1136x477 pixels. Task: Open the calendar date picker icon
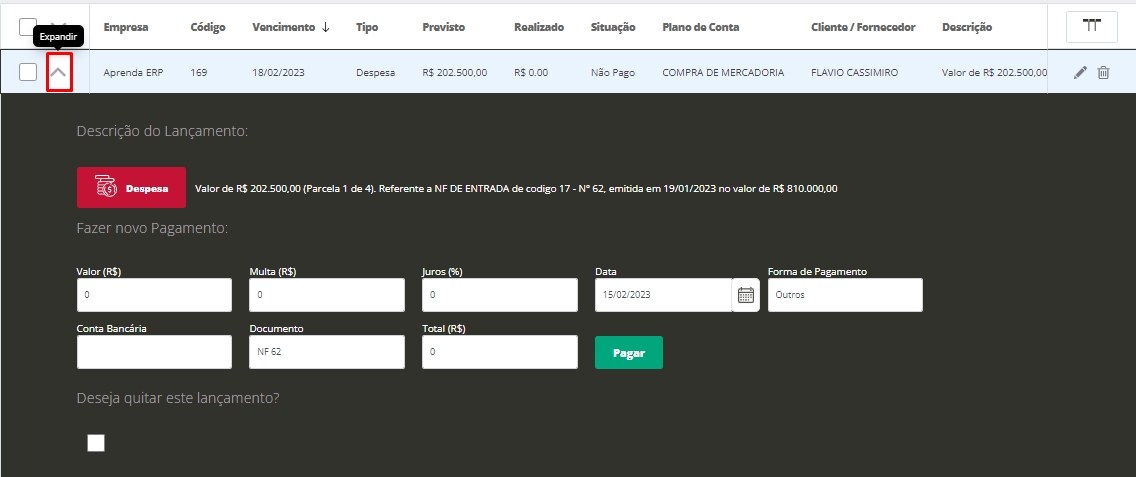pyautogui.click(x=746, y=295)
